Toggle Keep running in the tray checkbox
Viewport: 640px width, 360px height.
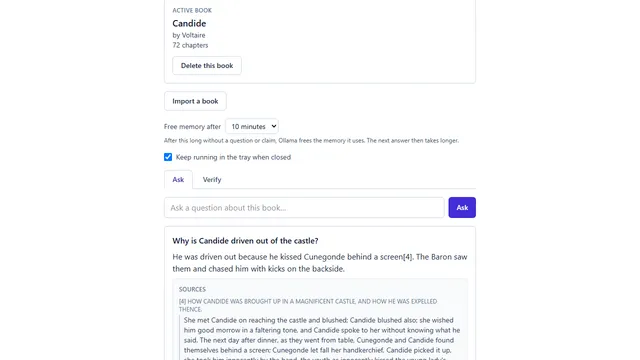click(x=168, y=157)
